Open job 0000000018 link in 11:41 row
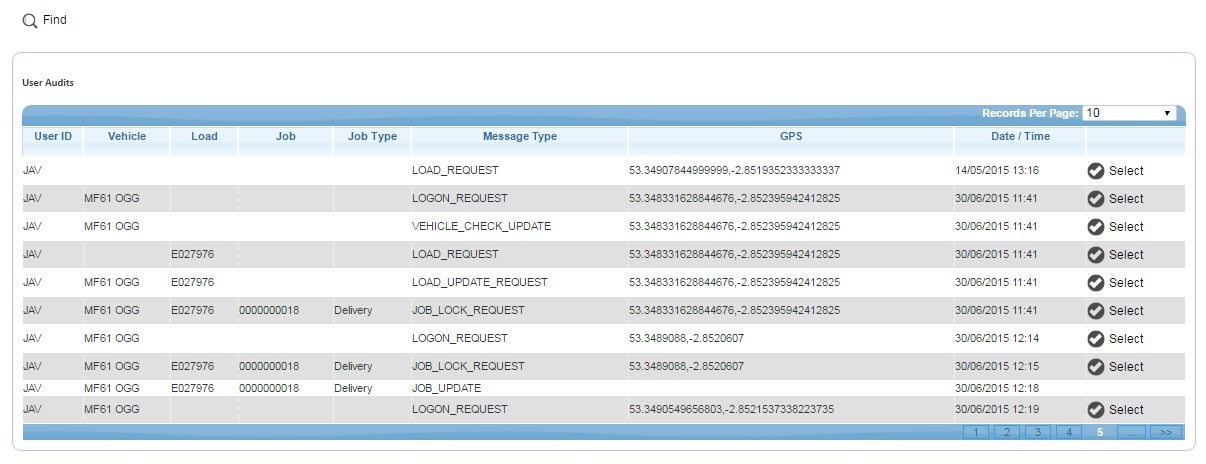This screenshot has height=464, width=1206. [x=269, y=311]
